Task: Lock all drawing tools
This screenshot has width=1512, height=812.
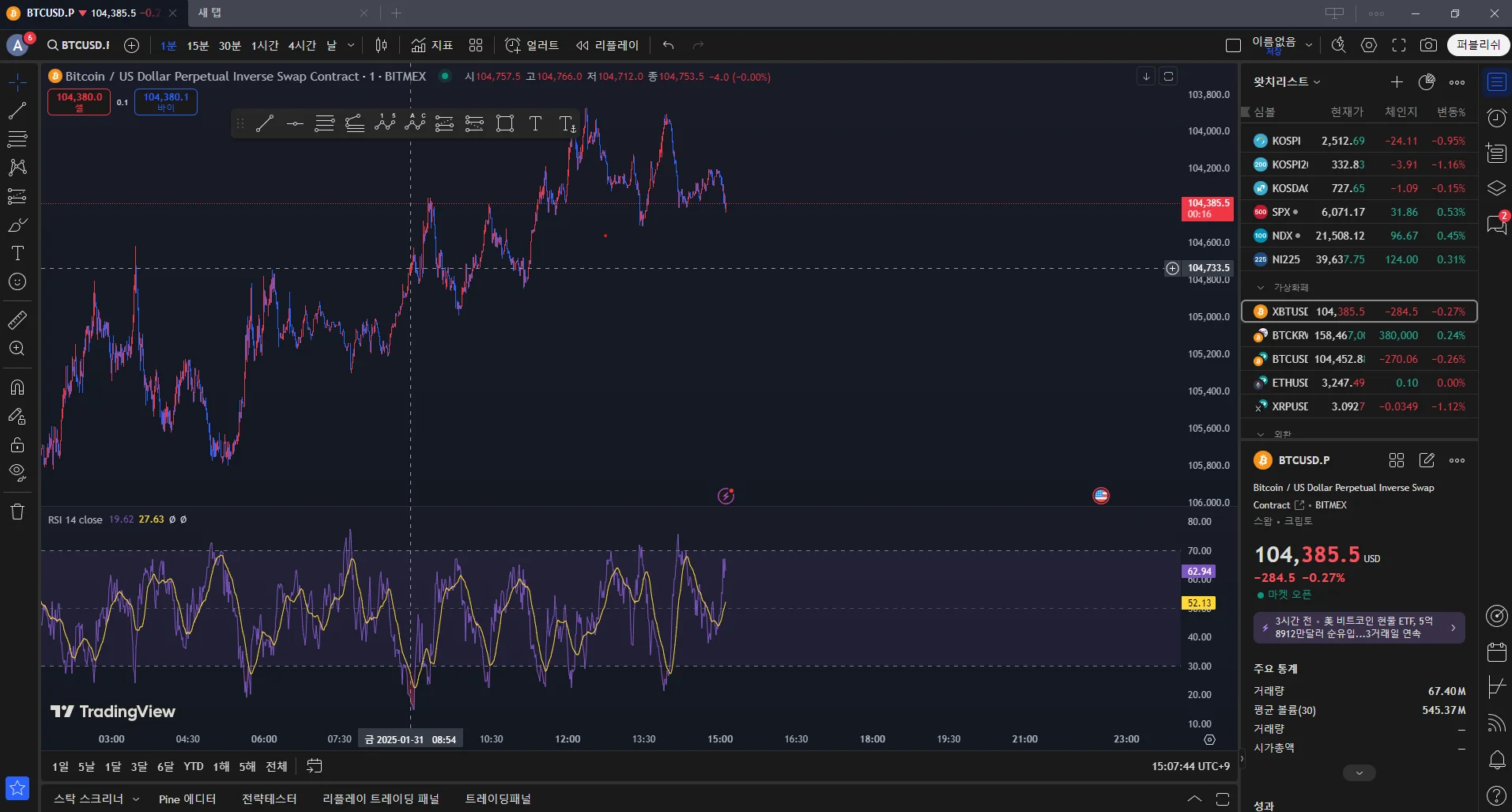Action: pos(17,444)
